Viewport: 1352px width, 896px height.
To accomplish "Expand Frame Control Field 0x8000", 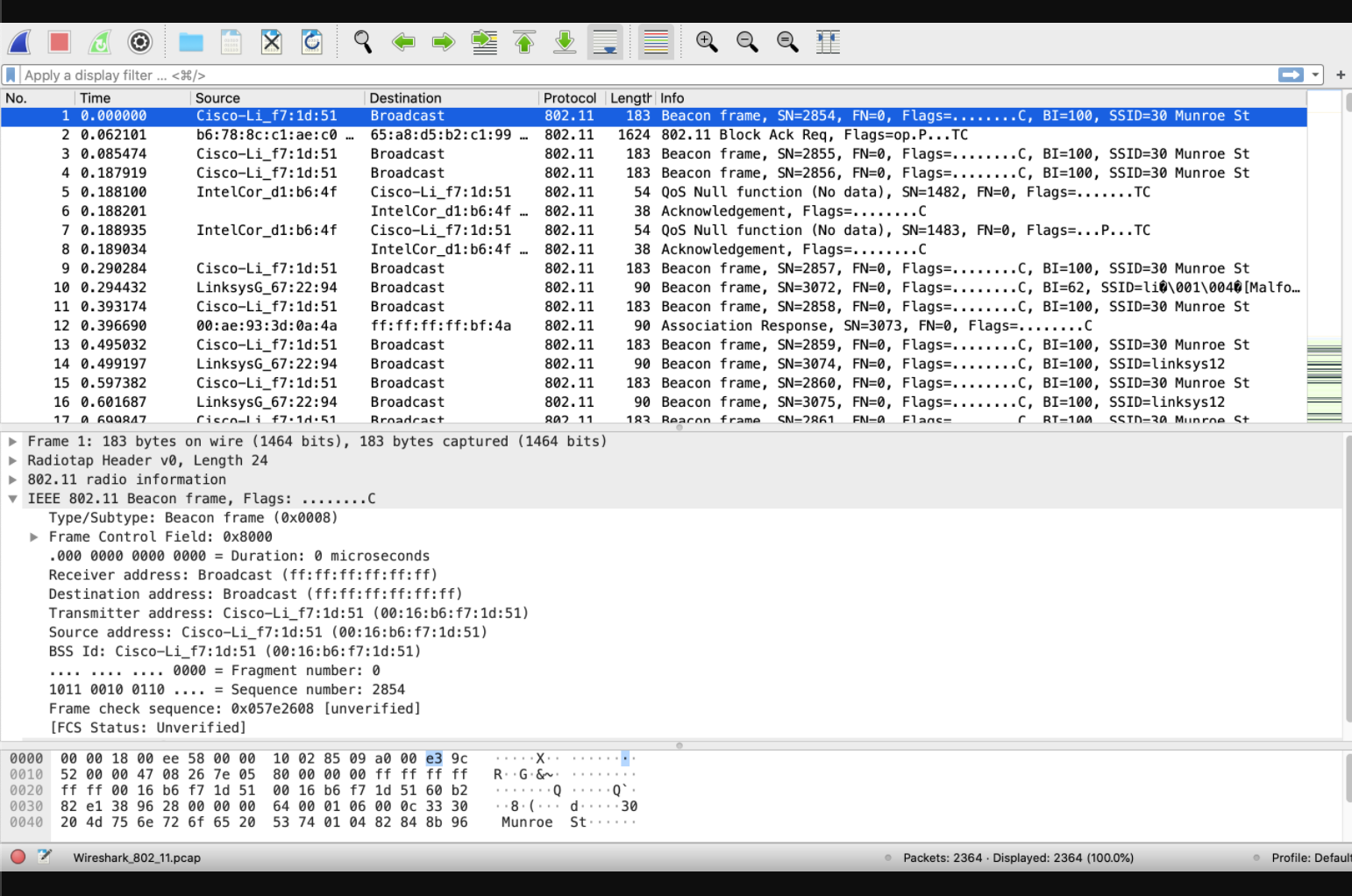I will tap(34, 537).
